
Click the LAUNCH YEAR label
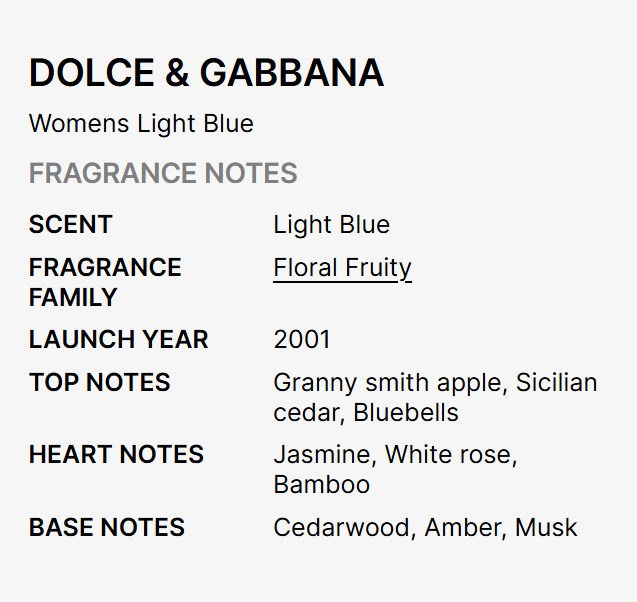tap(118, 340)
